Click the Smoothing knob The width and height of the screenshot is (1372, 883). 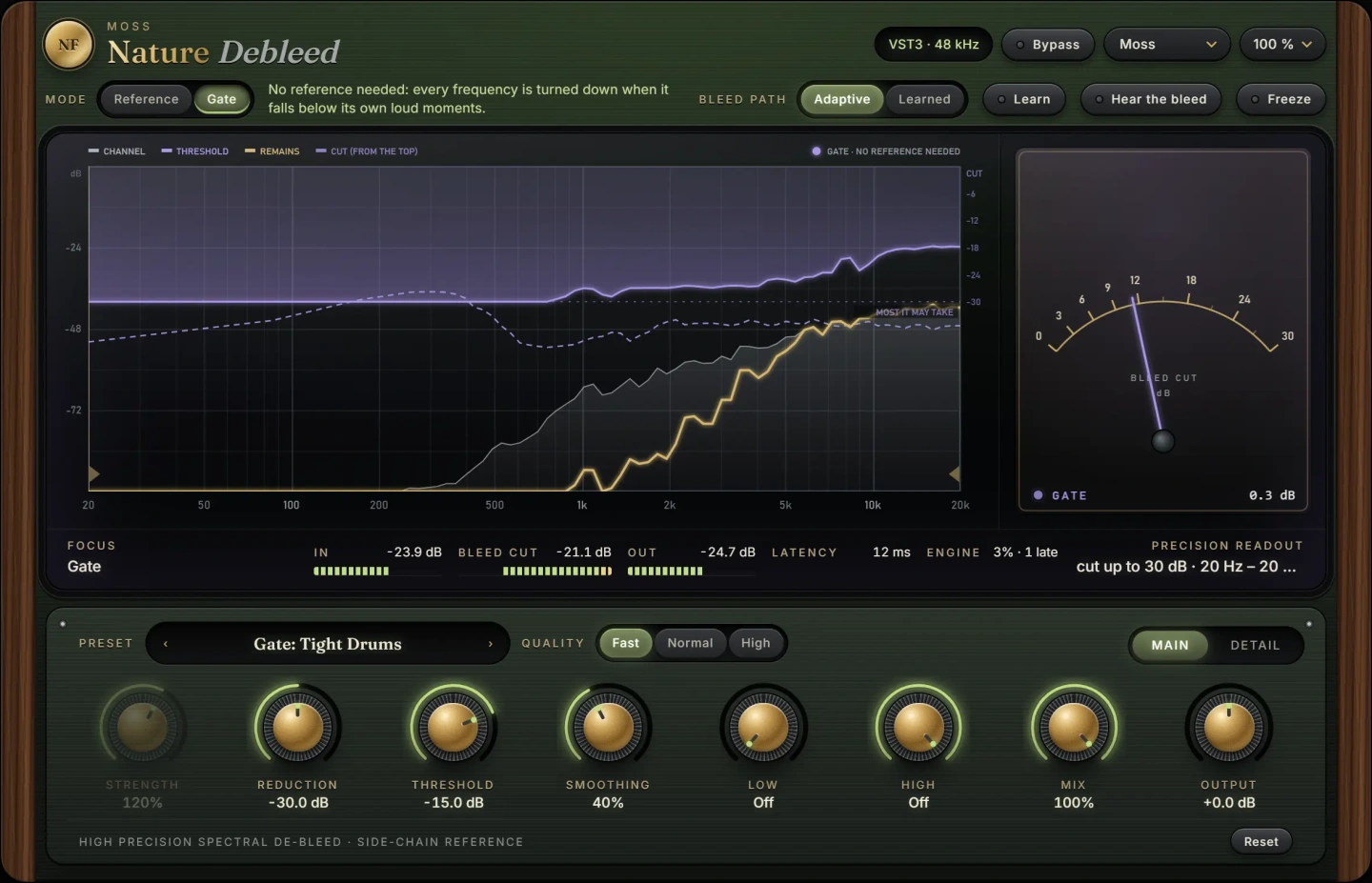608,728
